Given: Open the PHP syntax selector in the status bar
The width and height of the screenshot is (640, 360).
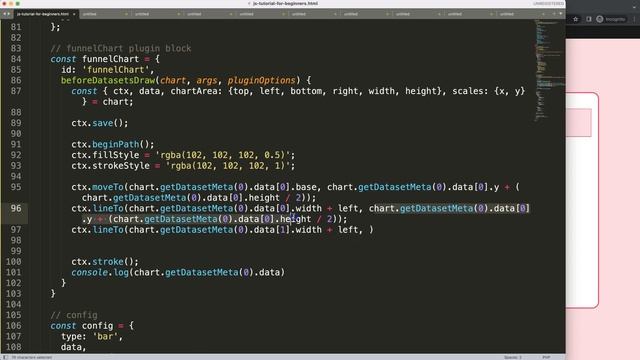Looking at the screenshot, I should tap(546, 357).
